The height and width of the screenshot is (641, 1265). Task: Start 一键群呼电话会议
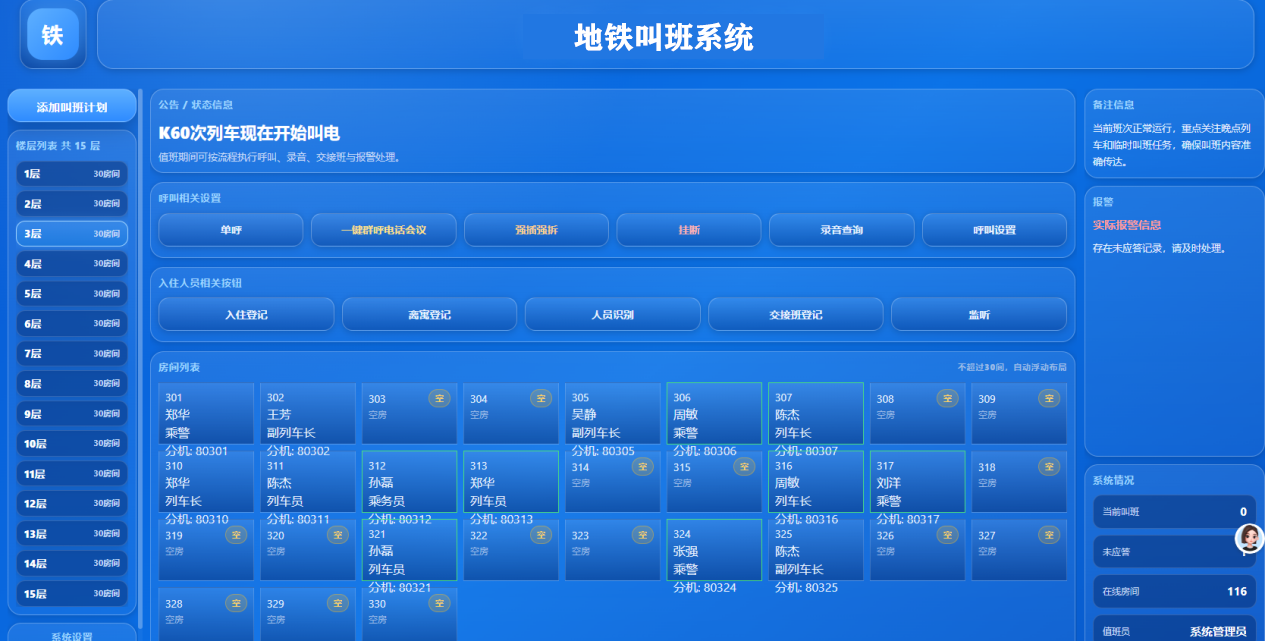(384, 230)
